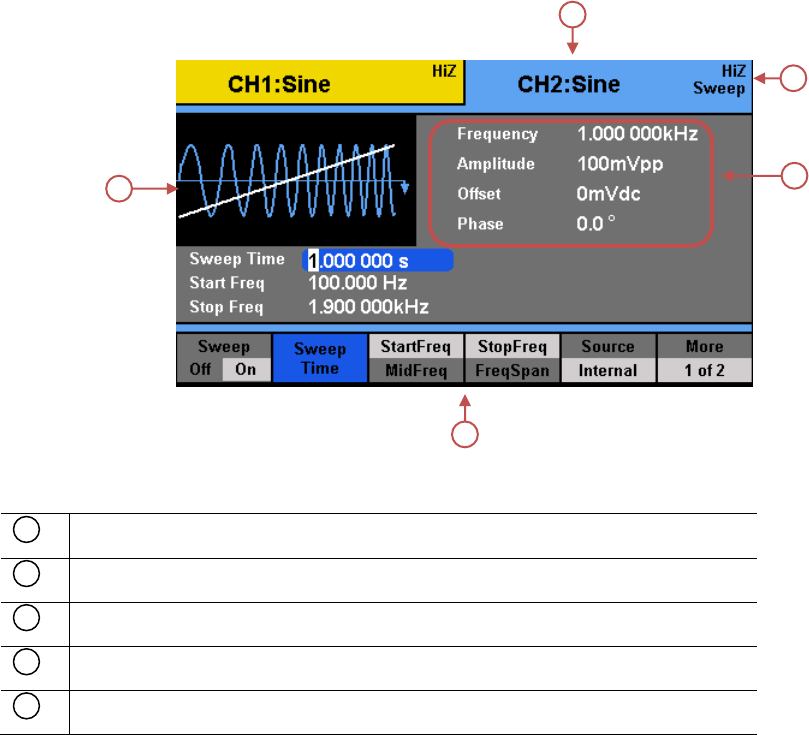Click the HiZ indicator on CH1
Screen dimensions: 809x735
click(x=444, y=71)
